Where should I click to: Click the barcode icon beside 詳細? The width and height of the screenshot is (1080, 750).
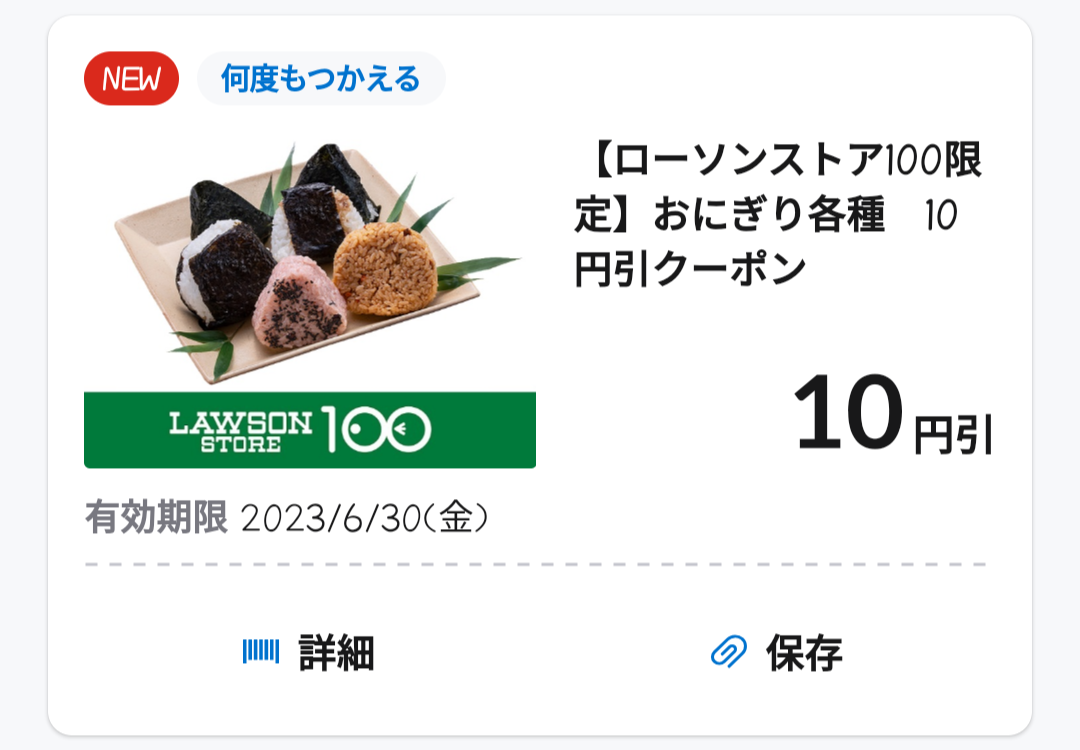(x=261, y=653)
